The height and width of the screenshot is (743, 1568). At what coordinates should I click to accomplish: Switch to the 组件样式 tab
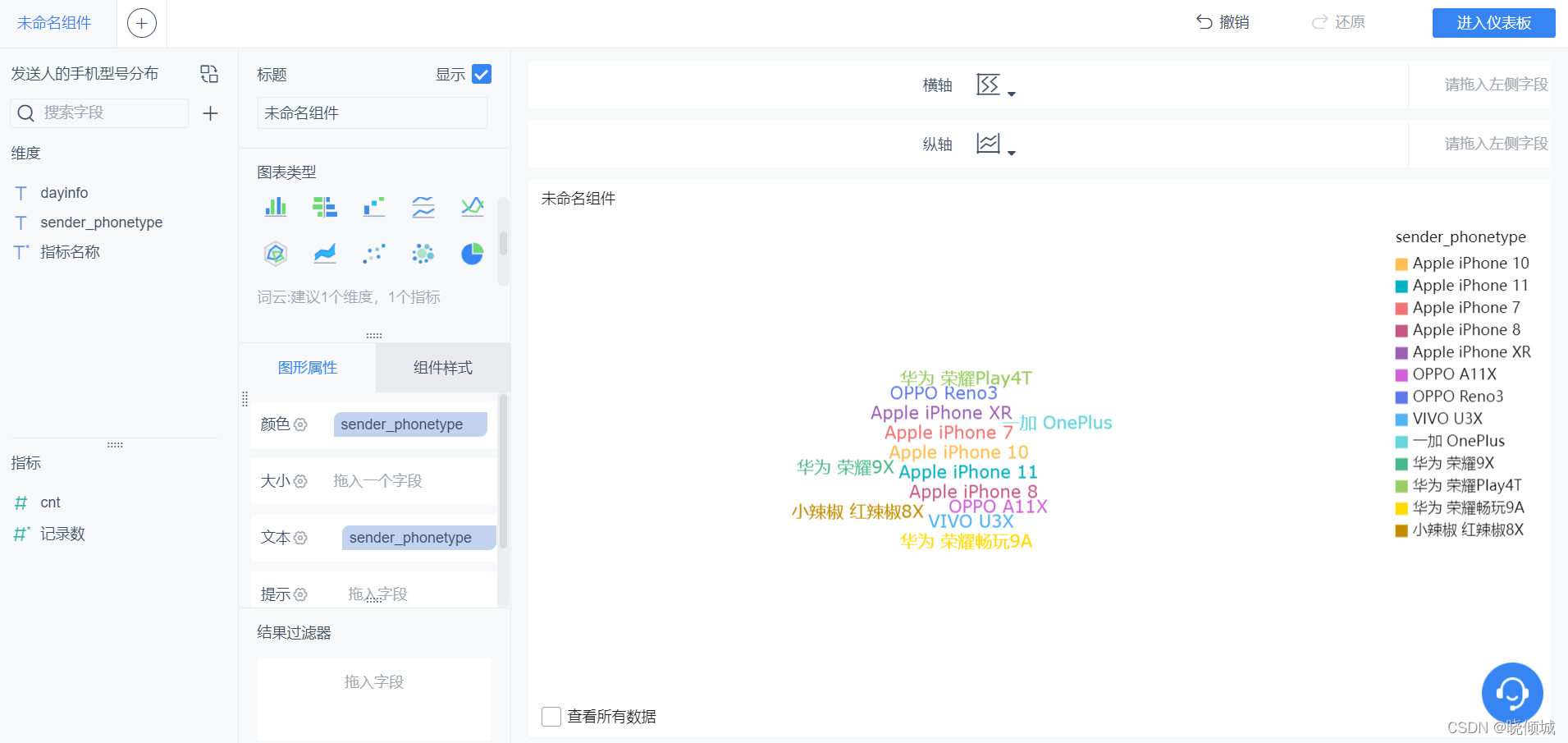pyautogui.click(x=443, y=368)
